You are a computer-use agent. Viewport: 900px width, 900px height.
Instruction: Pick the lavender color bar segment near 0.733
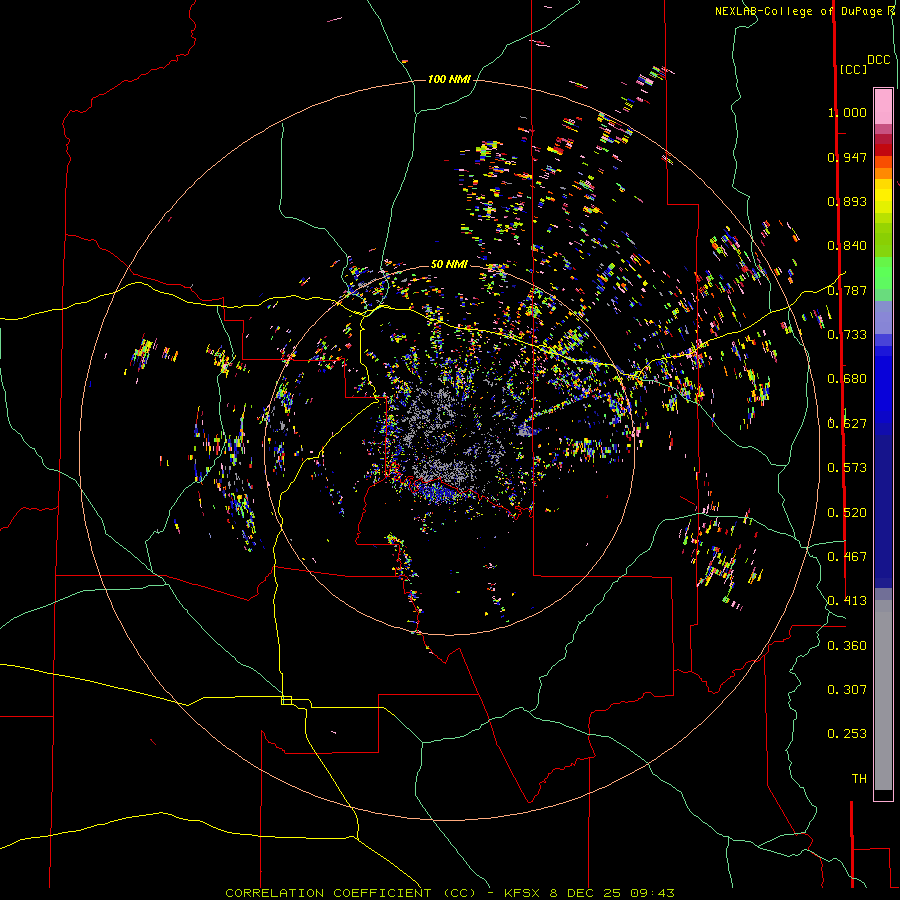[883, 317]
